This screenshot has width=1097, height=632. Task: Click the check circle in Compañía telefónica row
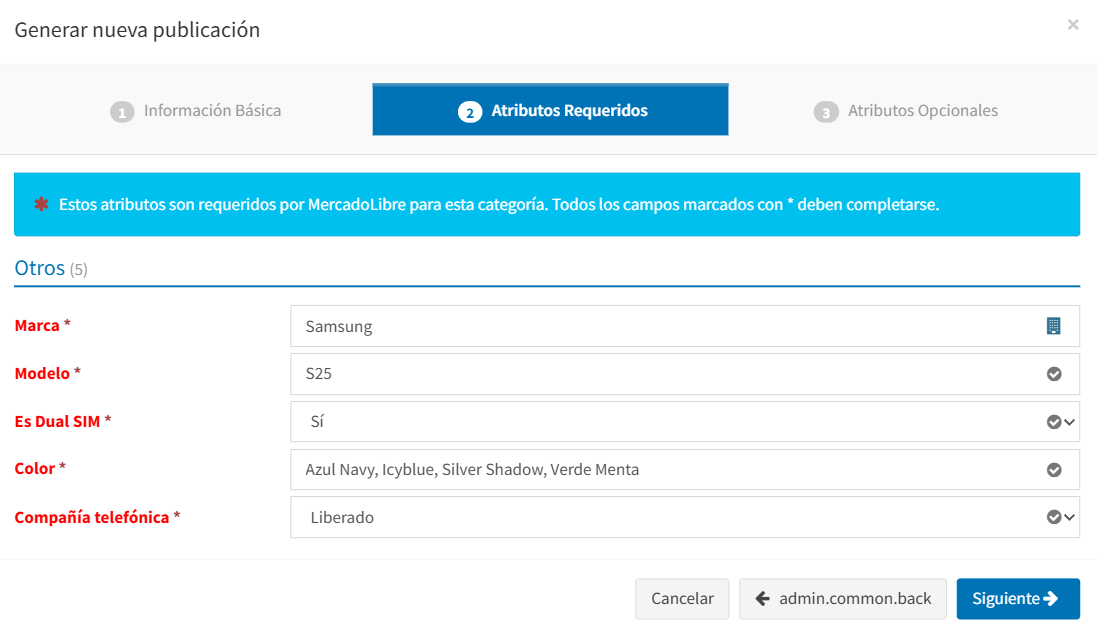tap(1053, 517)
